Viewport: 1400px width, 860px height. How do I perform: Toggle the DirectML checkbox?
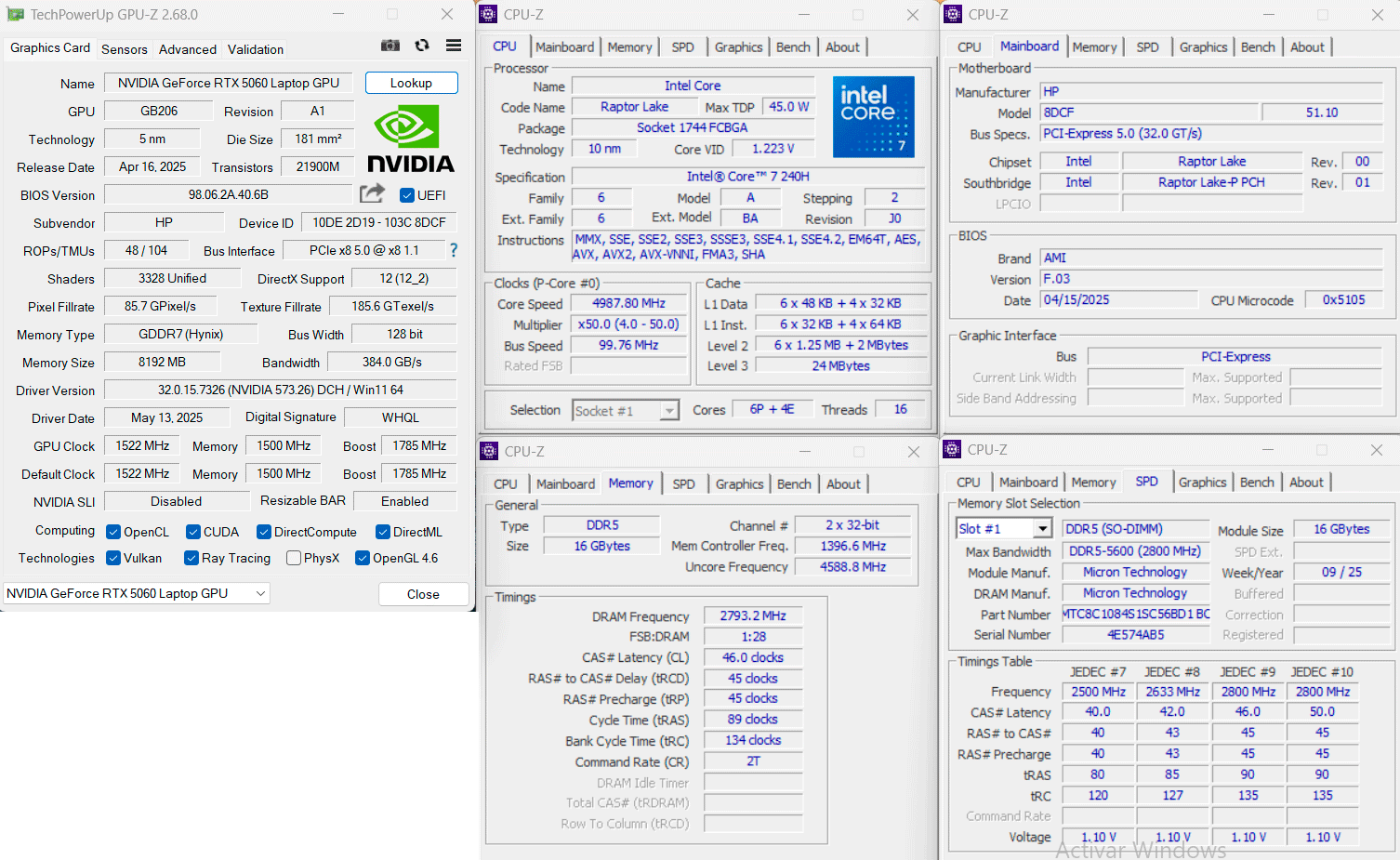[383, 532]
